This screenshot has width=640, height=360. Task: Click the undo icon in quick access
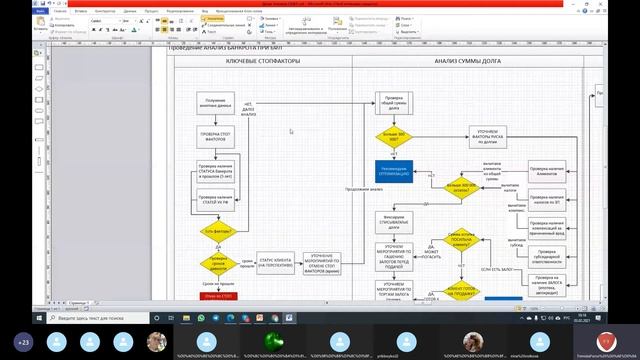[49, 3]
